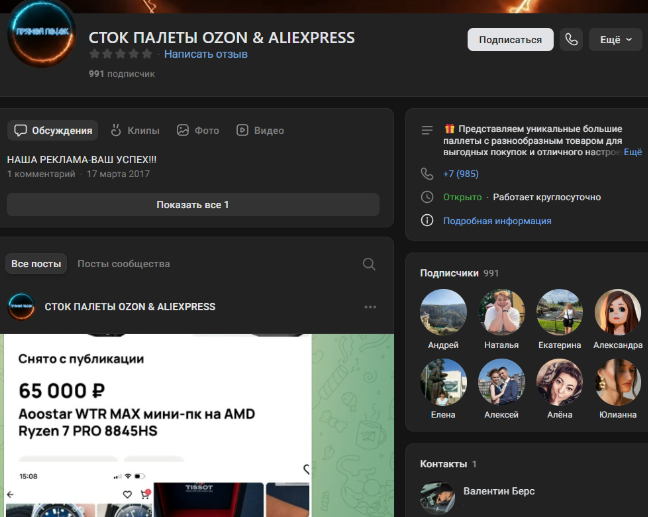The height and width of the screenshot is (517, 648).
Task: Open the post three-dots options menu
Action: click(x=370, y=307)
